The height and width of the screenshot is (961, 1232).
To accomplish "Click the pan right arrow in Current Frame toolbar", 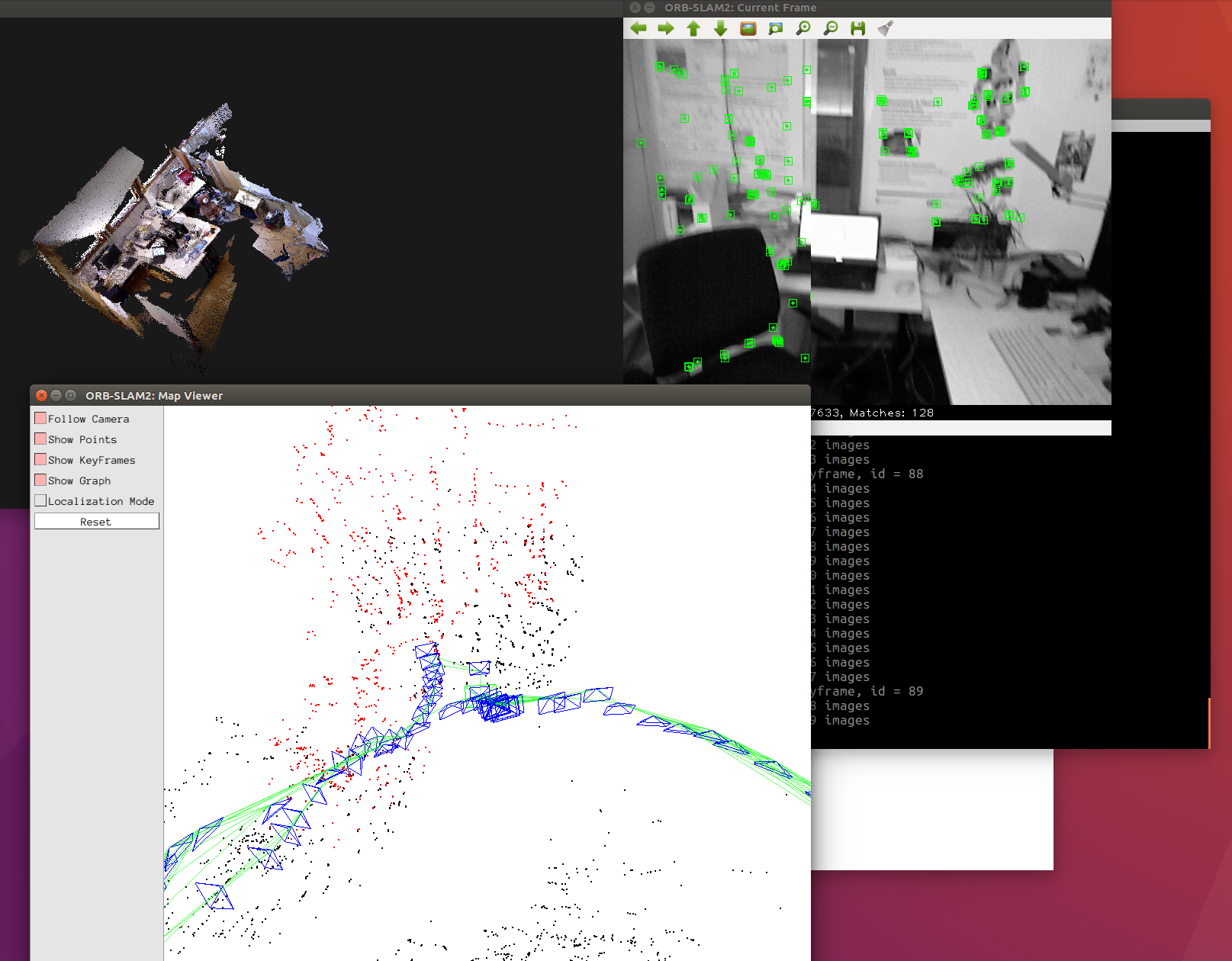I will [x=666, y=28].
